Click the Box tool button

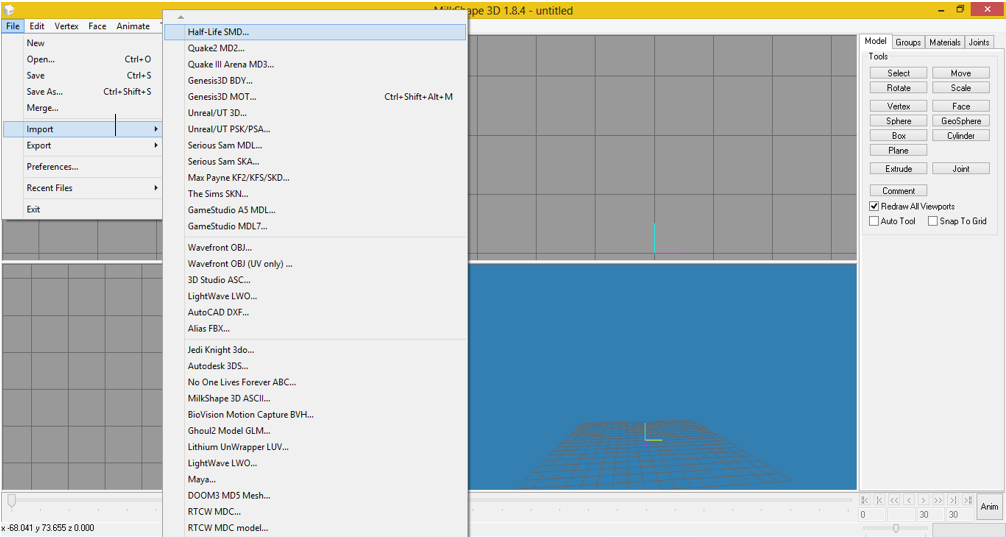(x=898, y=135)
